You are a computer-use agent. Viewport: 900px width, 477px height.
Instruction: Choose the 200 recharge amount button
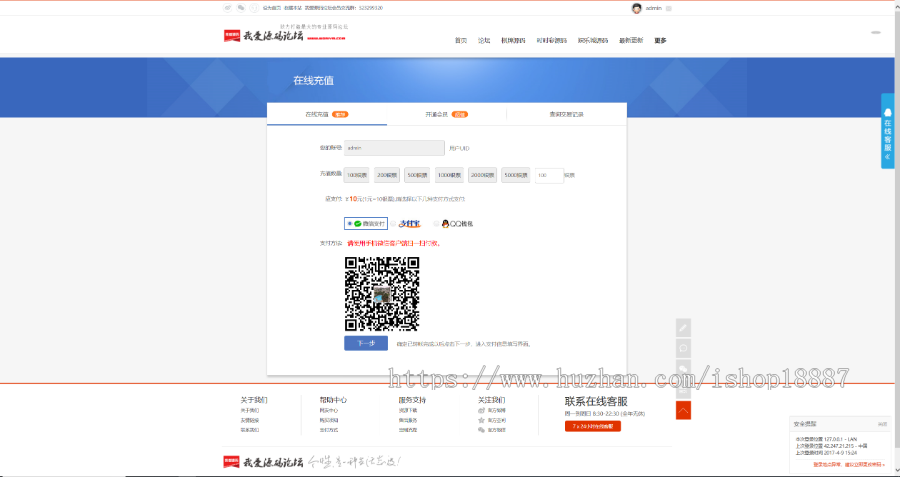click(x=387, y=175)
